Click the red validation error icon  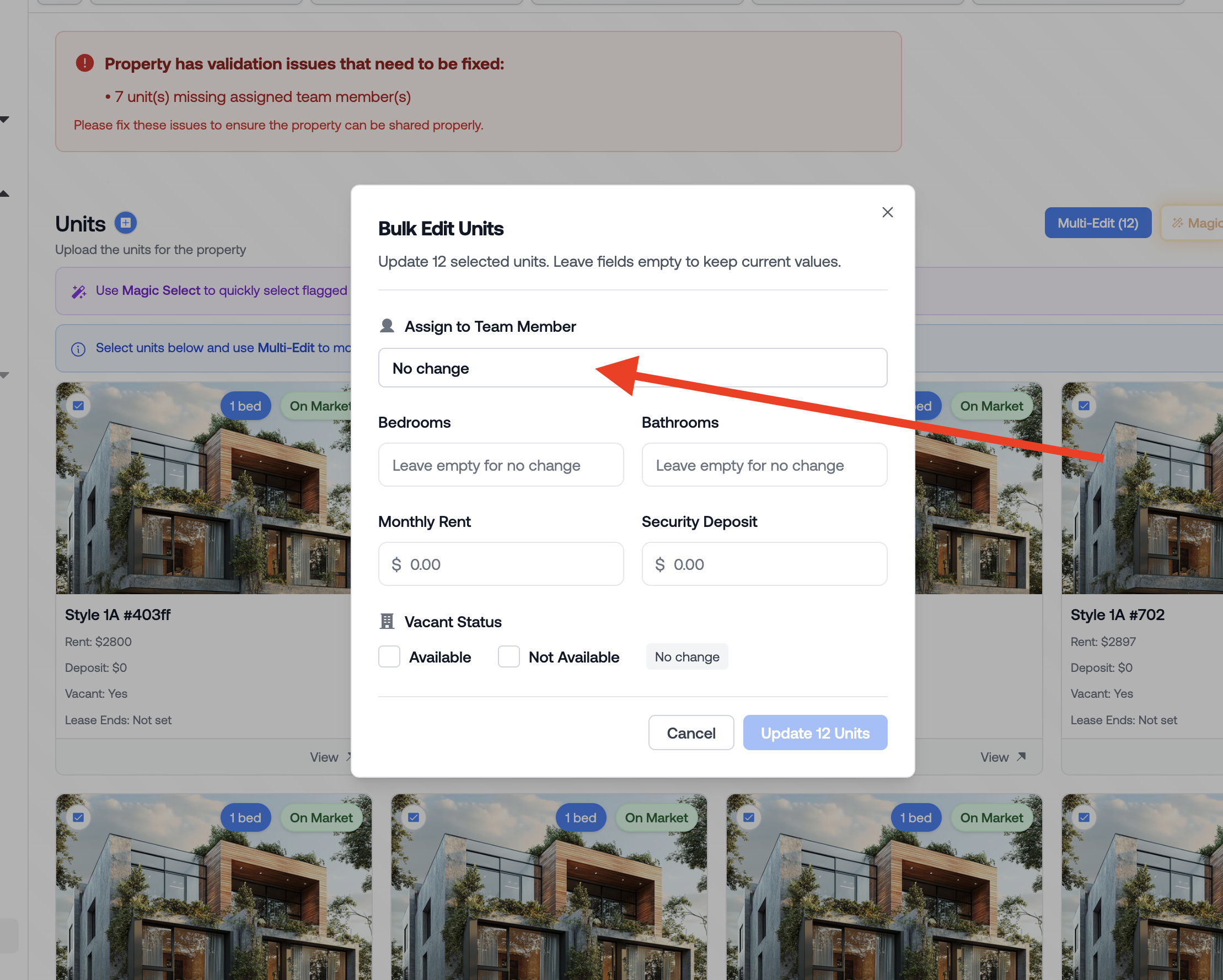click(85, 63)
